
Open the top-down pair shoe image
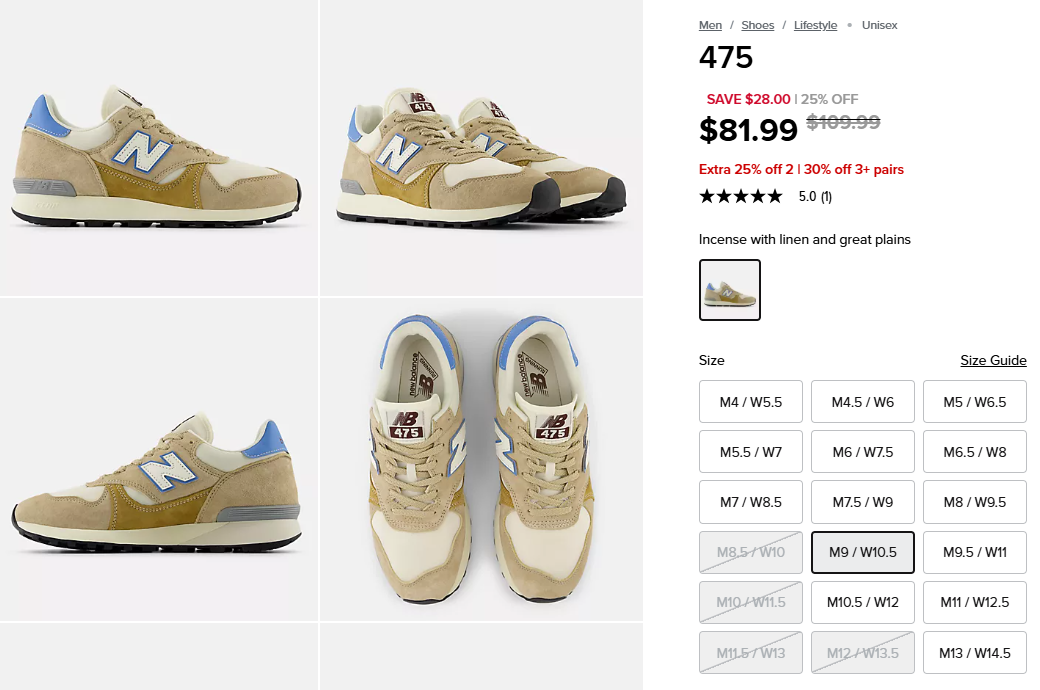pos(481,459)
